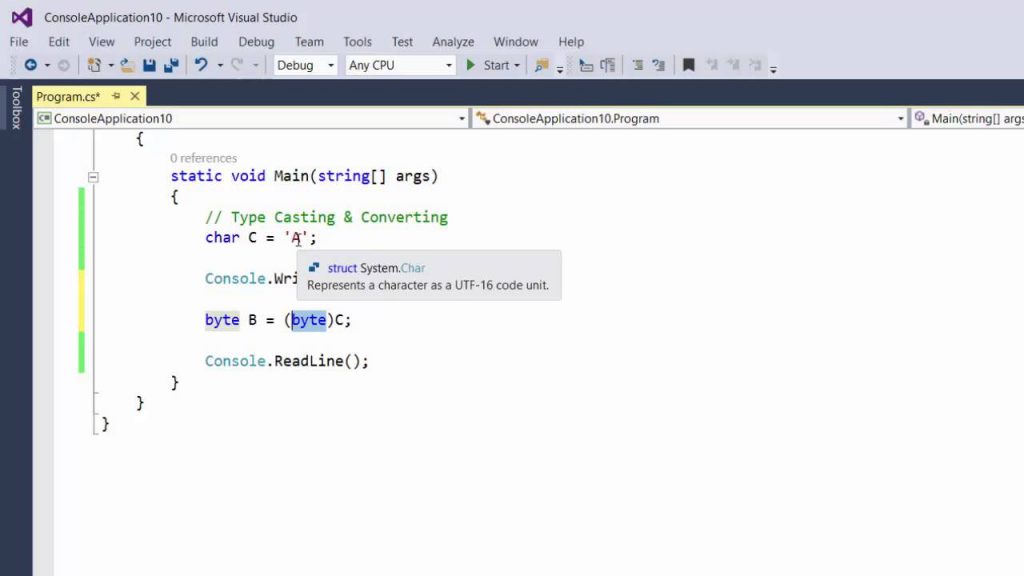Open the Toolbox side panel tab
1024x576 pixels.
tap(16, 107)
